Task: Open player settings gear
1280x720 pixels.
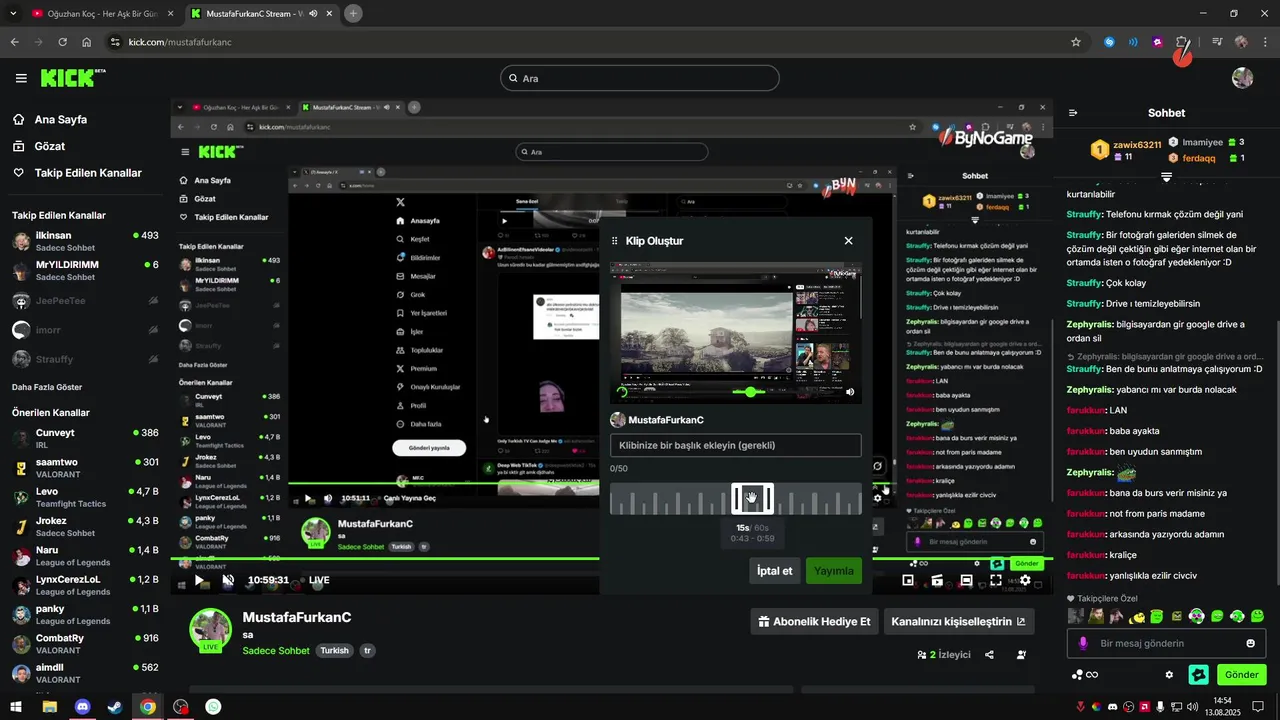Action: [x=1025, y=580]
